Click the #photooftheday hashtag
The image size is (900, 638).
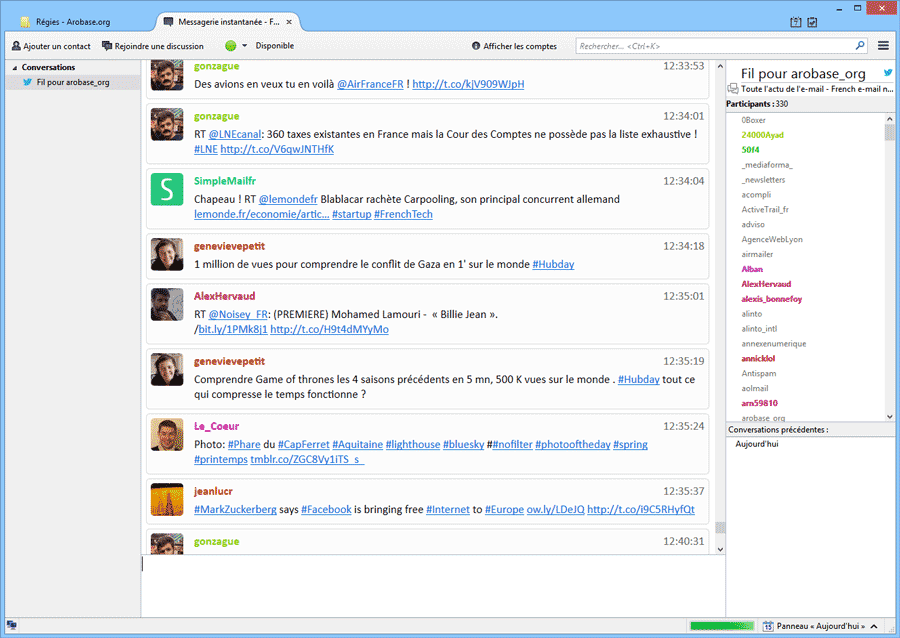[x=572, y=445]
